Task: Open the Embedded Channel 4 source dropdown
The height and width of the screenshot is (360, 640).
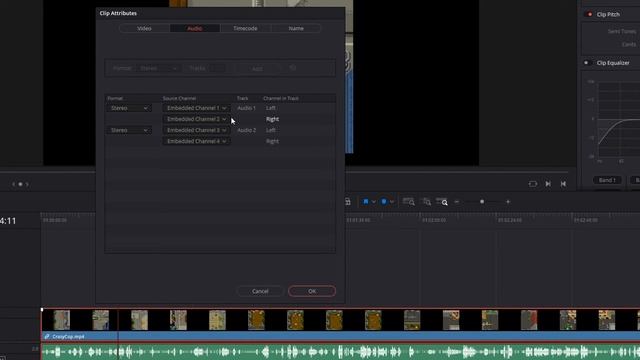Action: click(196, 141)
